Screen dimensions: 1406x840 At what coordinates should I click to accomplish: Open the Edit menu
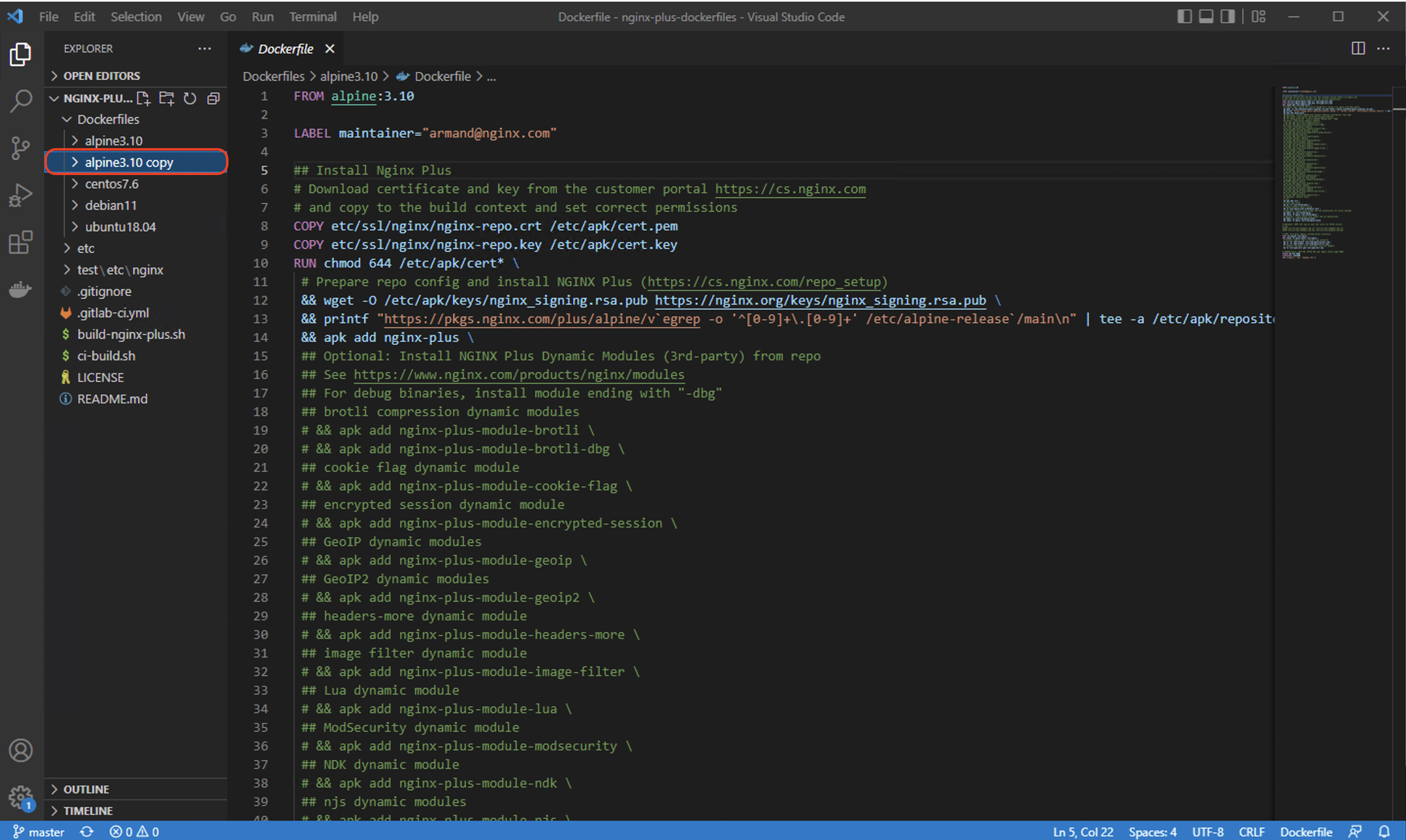(84, 17)
